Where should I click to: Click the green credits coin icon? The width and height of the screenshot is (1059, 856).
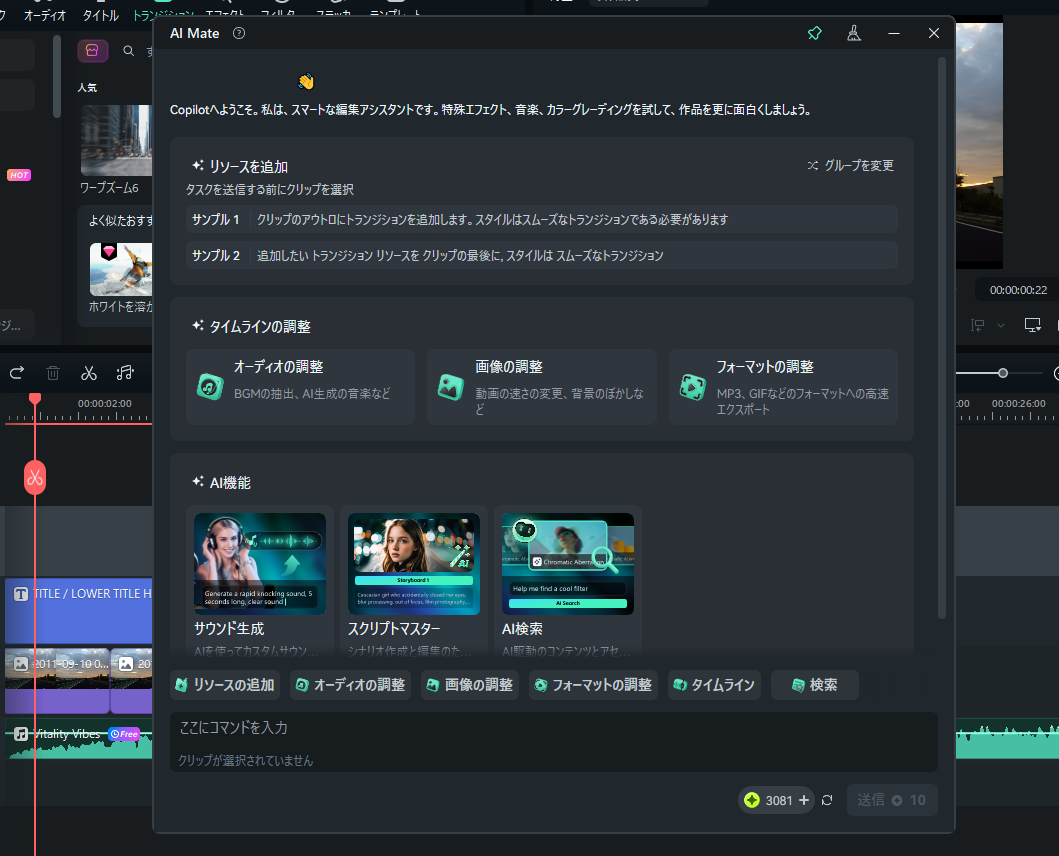[x=752, y=800]
